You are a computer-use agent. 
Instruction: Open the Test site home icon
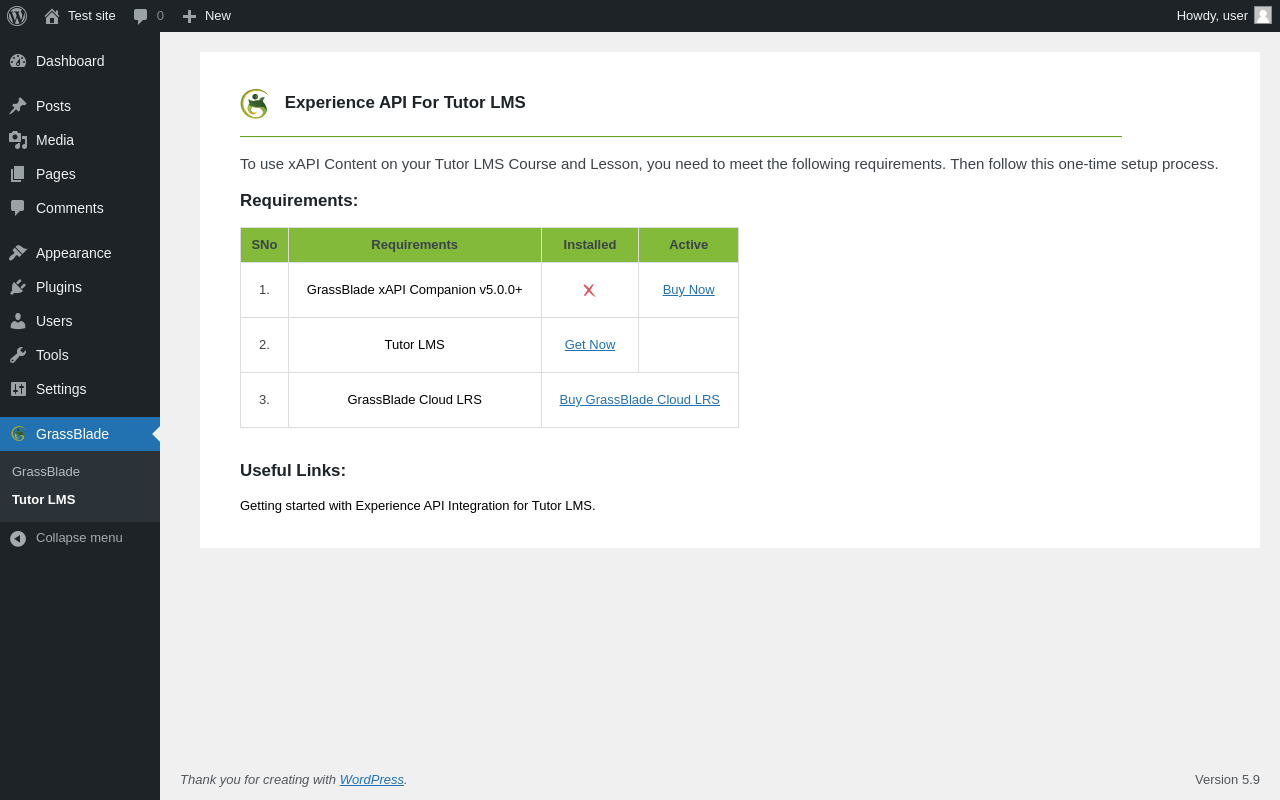(52, 16)
